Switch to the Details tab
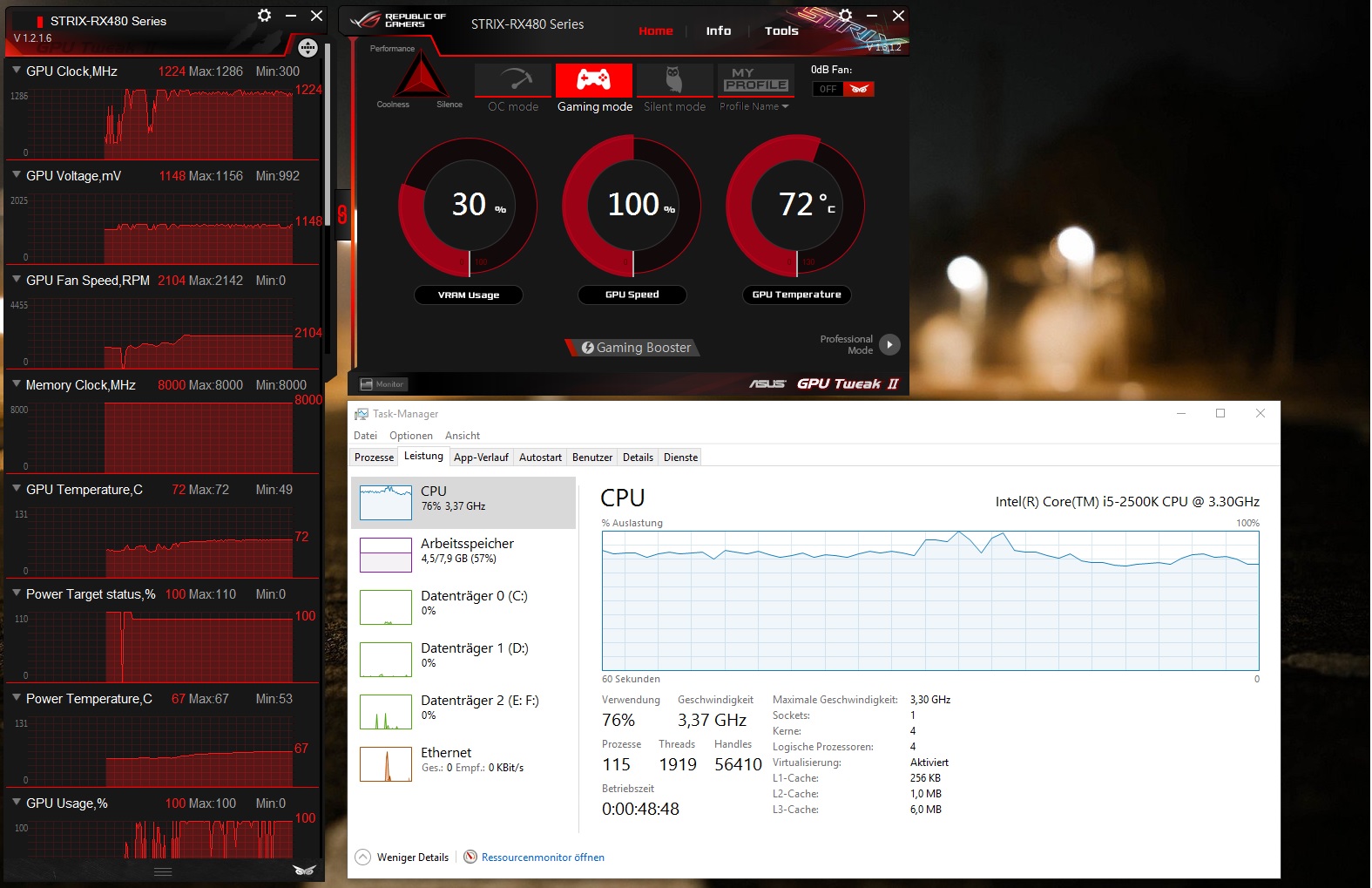The width and height of the screenshot is (1372, 888). 638,458
